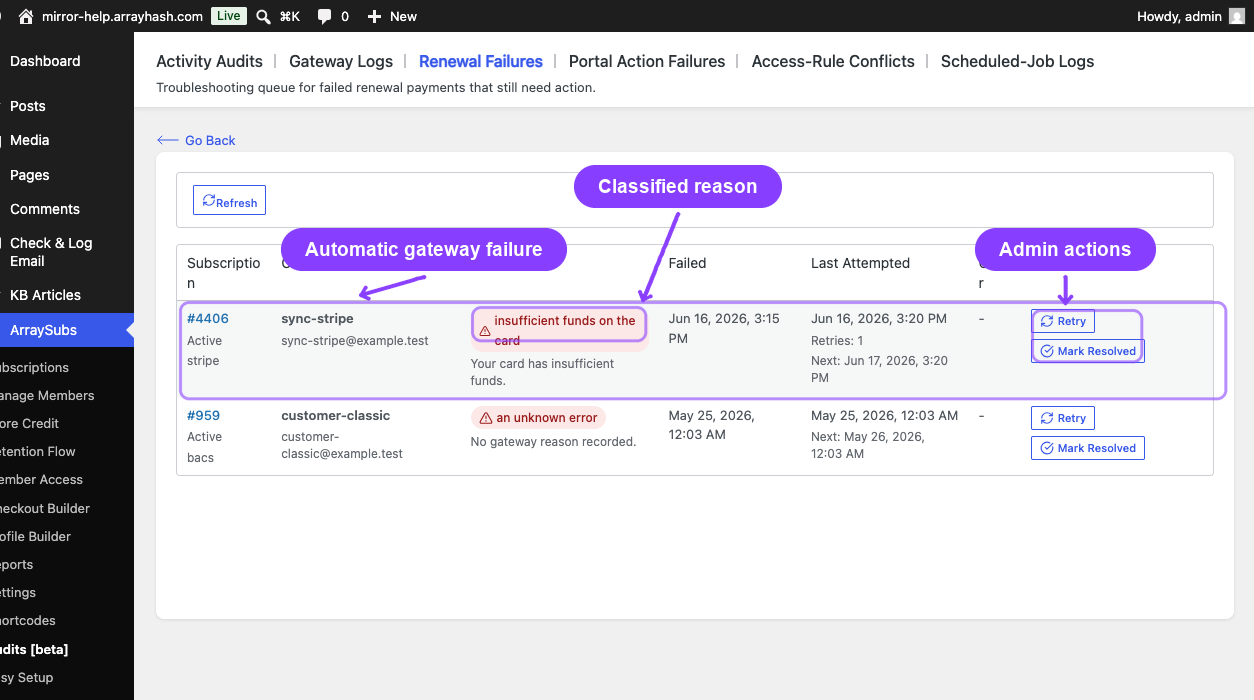Click the plus icon next to New
The height and width of the screenshot is (700, 1254).
[374, 16]
